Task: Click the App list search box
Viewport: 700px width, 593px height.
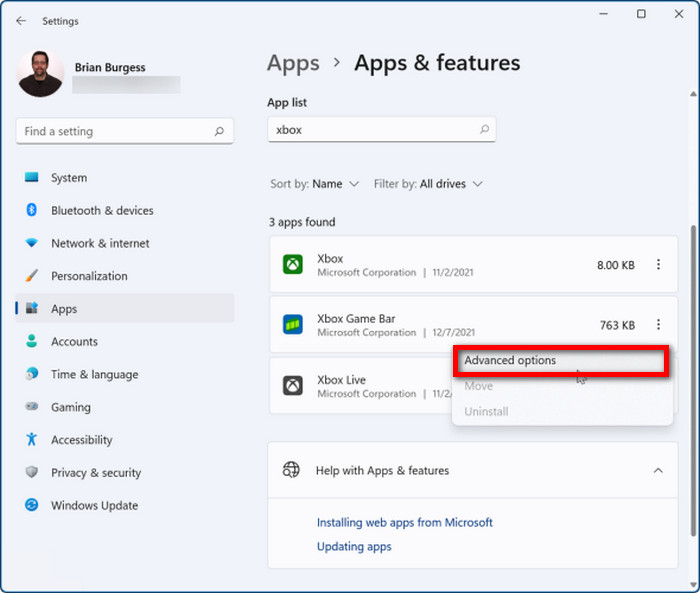Action: (382, 129)
